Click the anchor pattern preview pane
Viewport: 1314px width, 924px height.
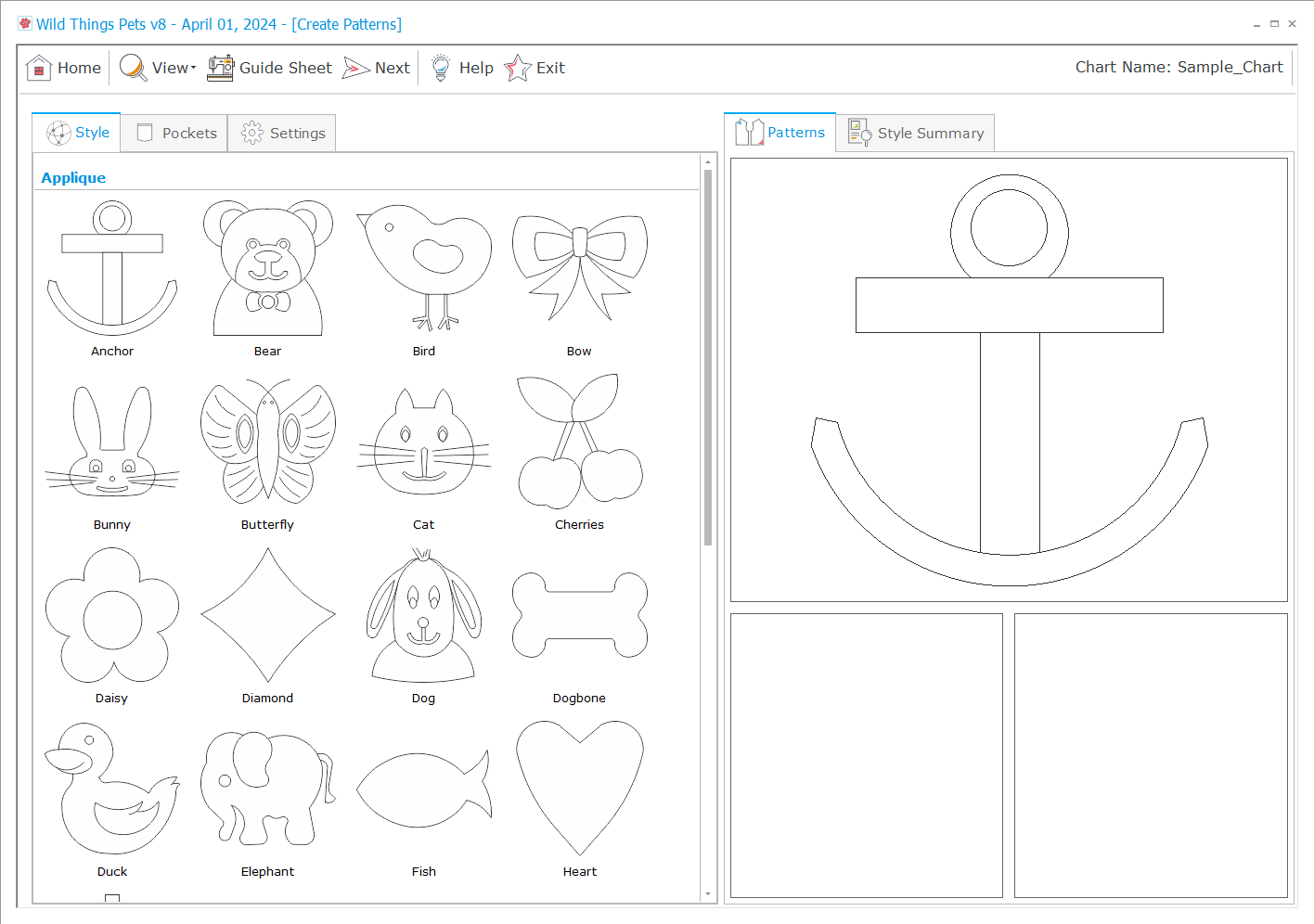(1009, 379)
